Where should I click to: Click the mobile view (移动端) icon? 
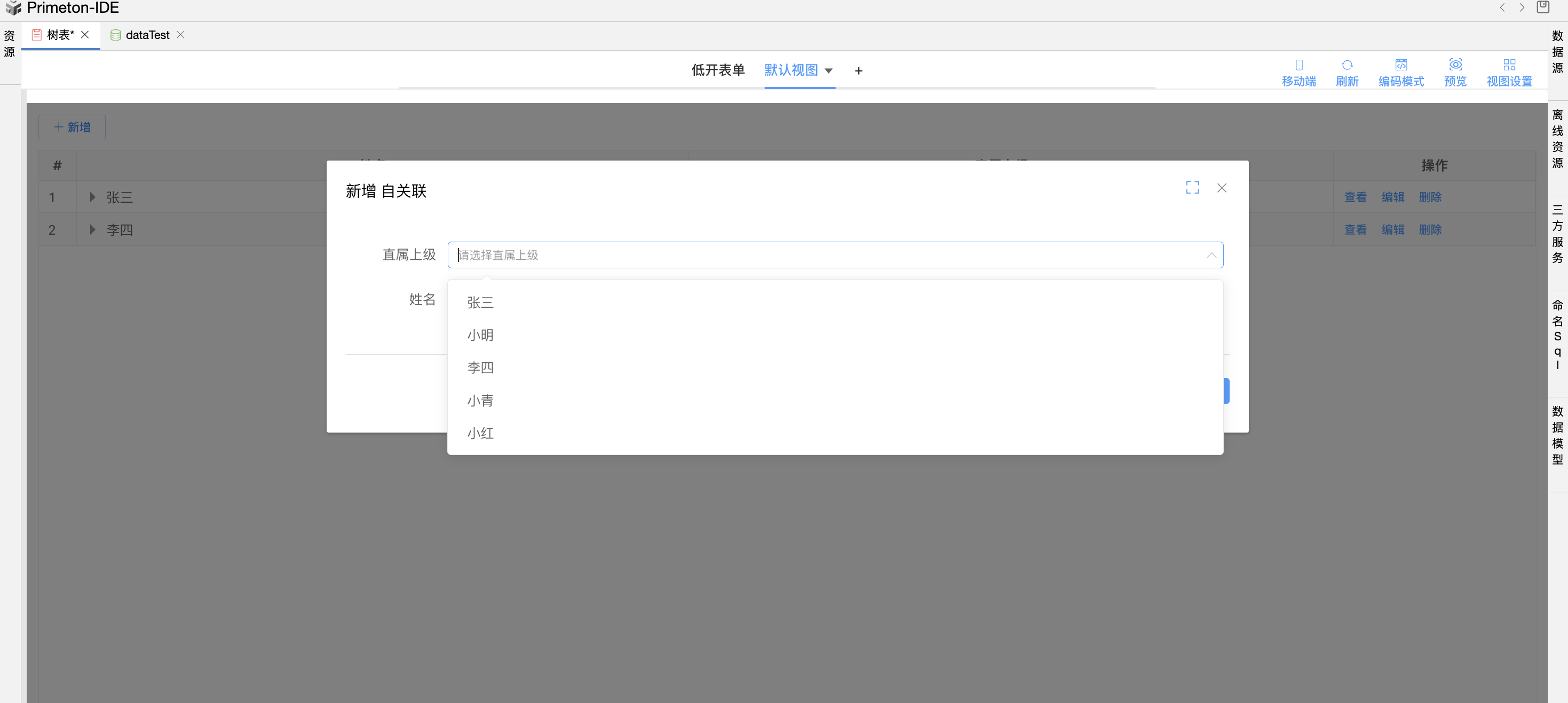coord(1298,65)
